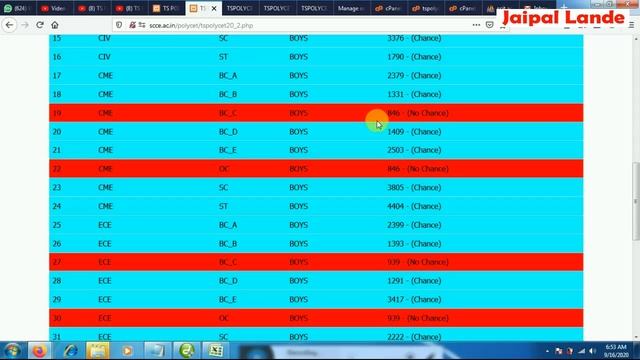Click the BC_B category in row 26 ECE
Image resolution: width=640 pixels, height=360 pixels.
tap(227, 244)
